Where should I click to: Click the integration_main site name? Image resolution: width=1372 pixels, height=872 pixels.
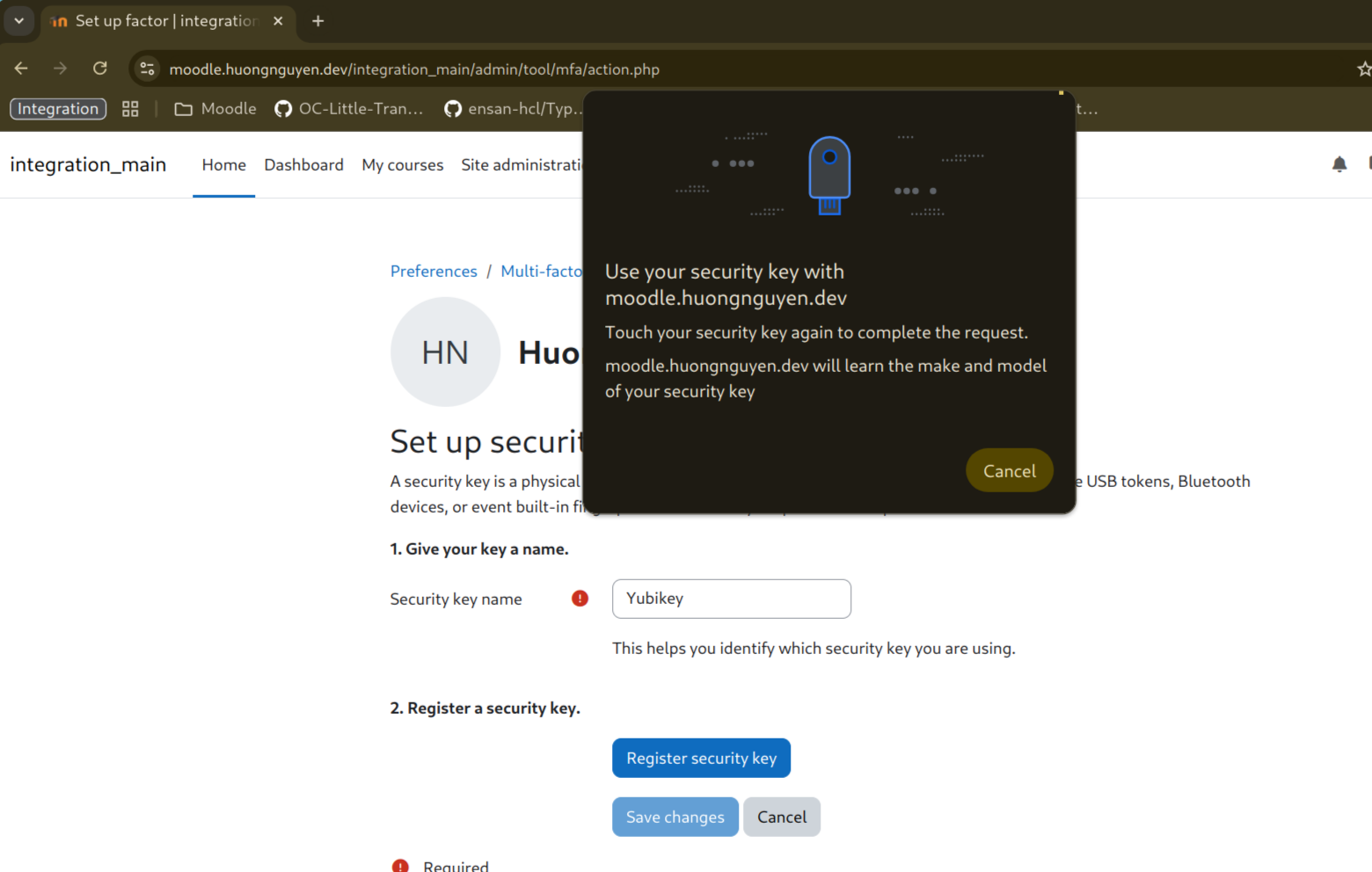(88, 164)
